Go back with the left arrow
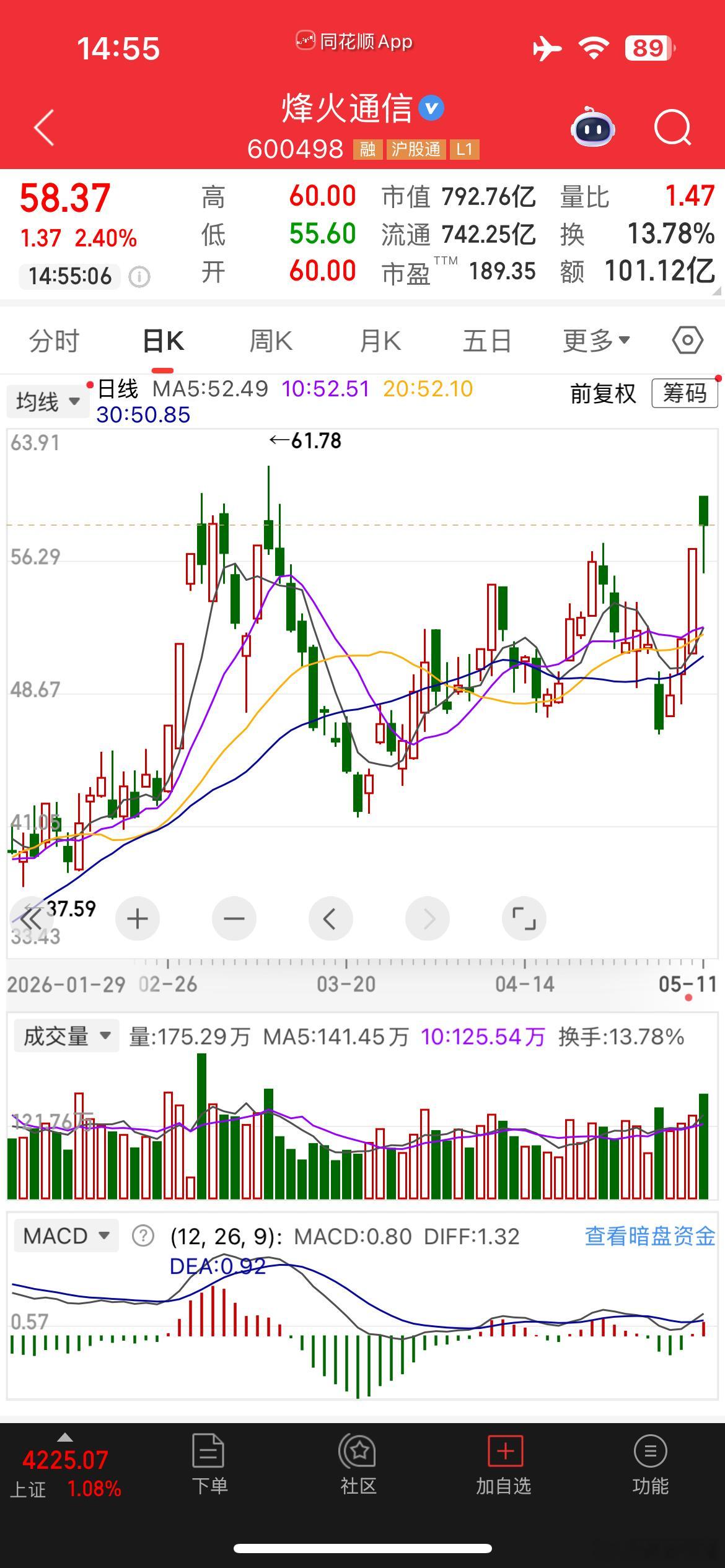Screen dimensions: 725x1568 click(44, 128)
